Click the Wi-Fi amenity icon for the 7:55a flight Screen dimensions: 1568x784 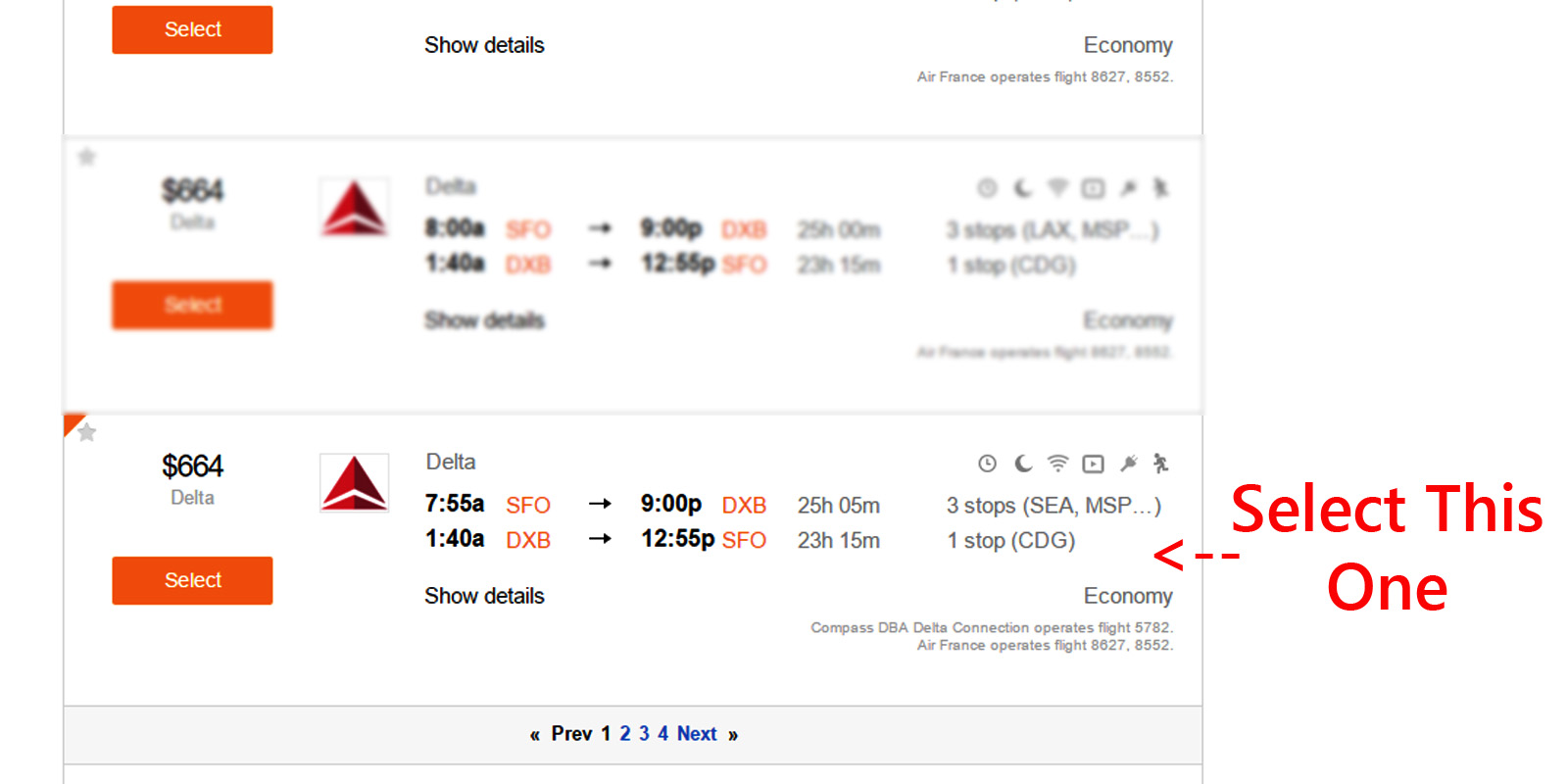(1057, 464)
